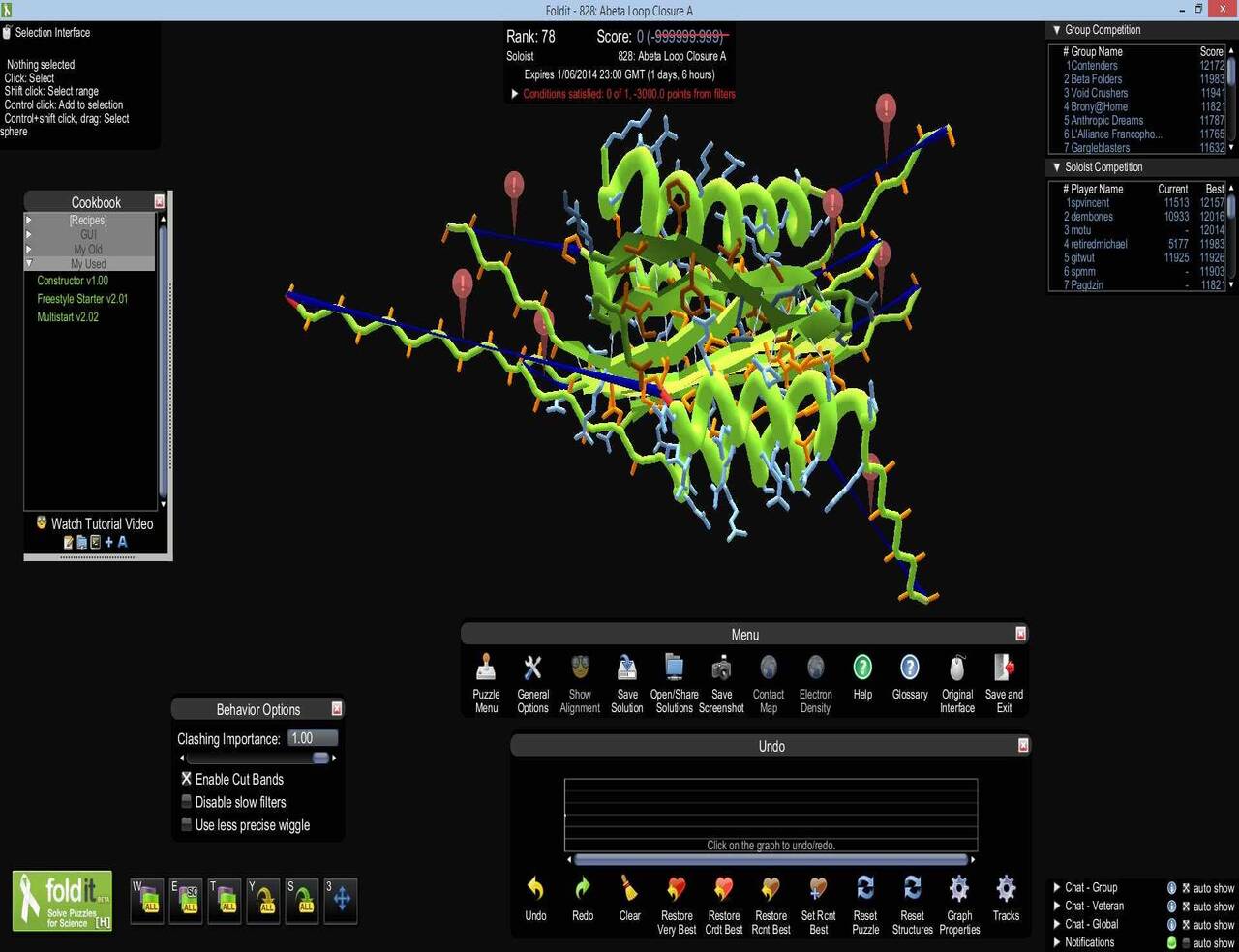Select the Freestyle Starter v2.01 recipe

tap(82, 299)
